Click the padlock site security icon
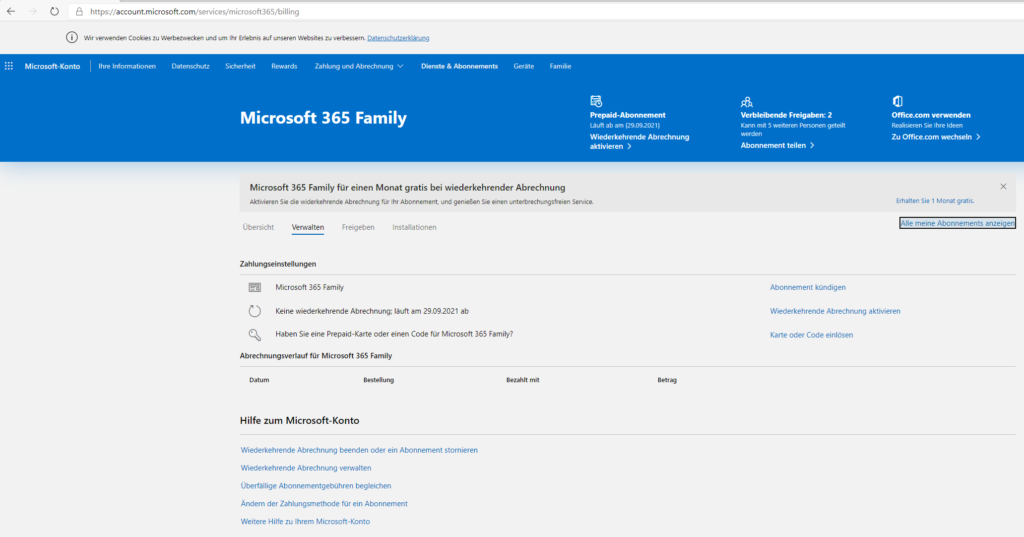Viewport: 1024px width, 537px height. point(79,11)
